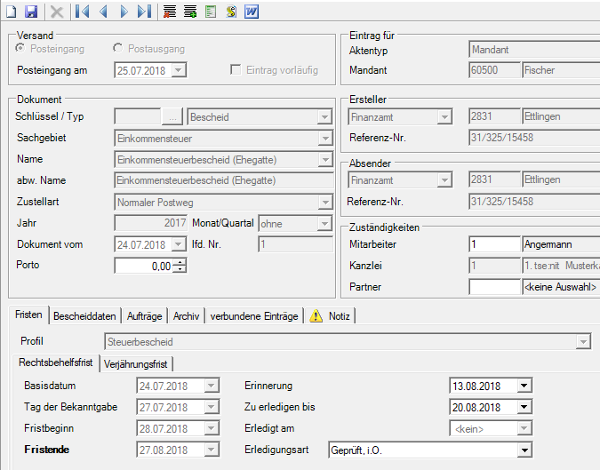Open the Bescheiddaten tab
The image size is (600, 470).
(x=85, y=316)
